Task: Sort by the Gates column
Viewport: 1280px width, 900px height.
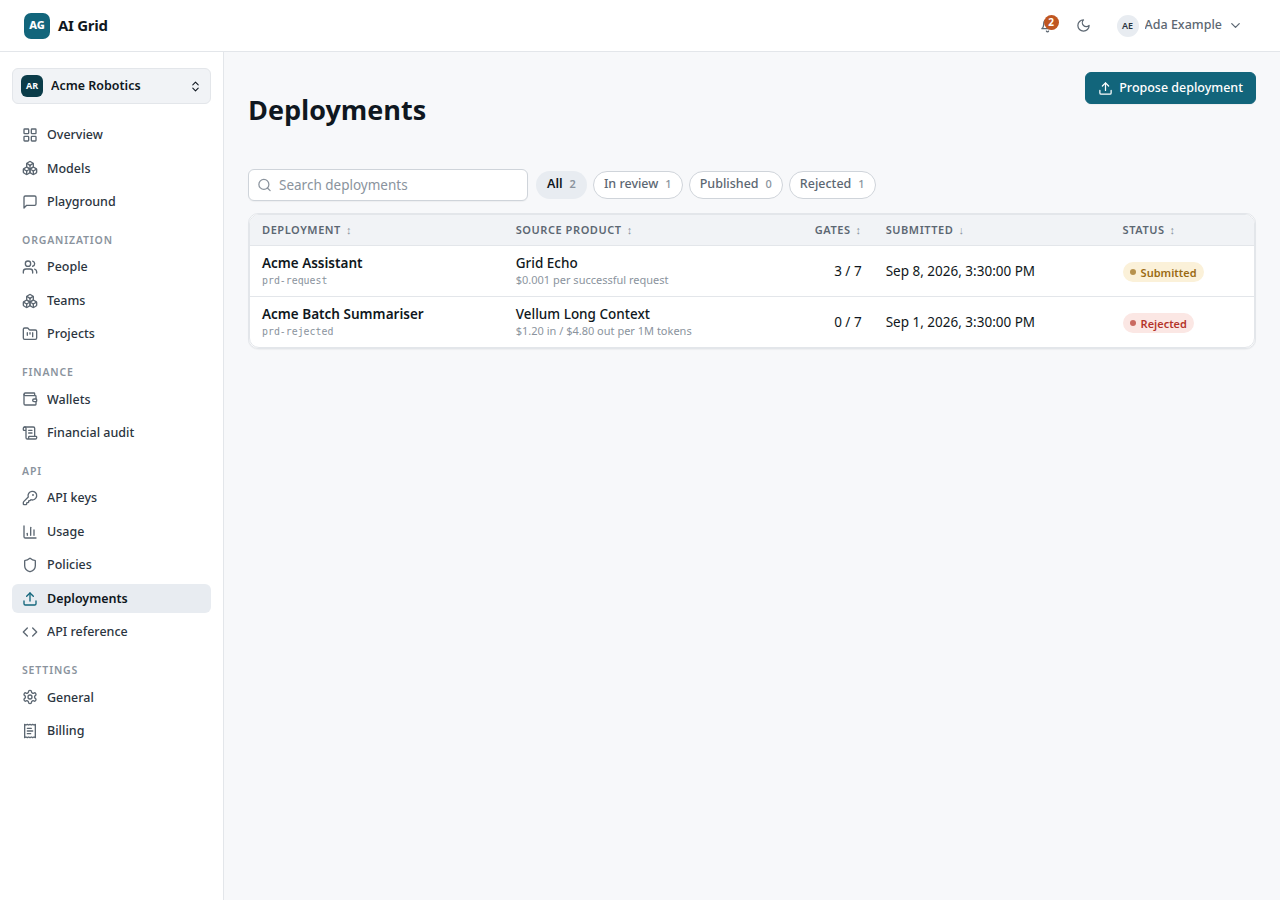Action: click(838, 231)
